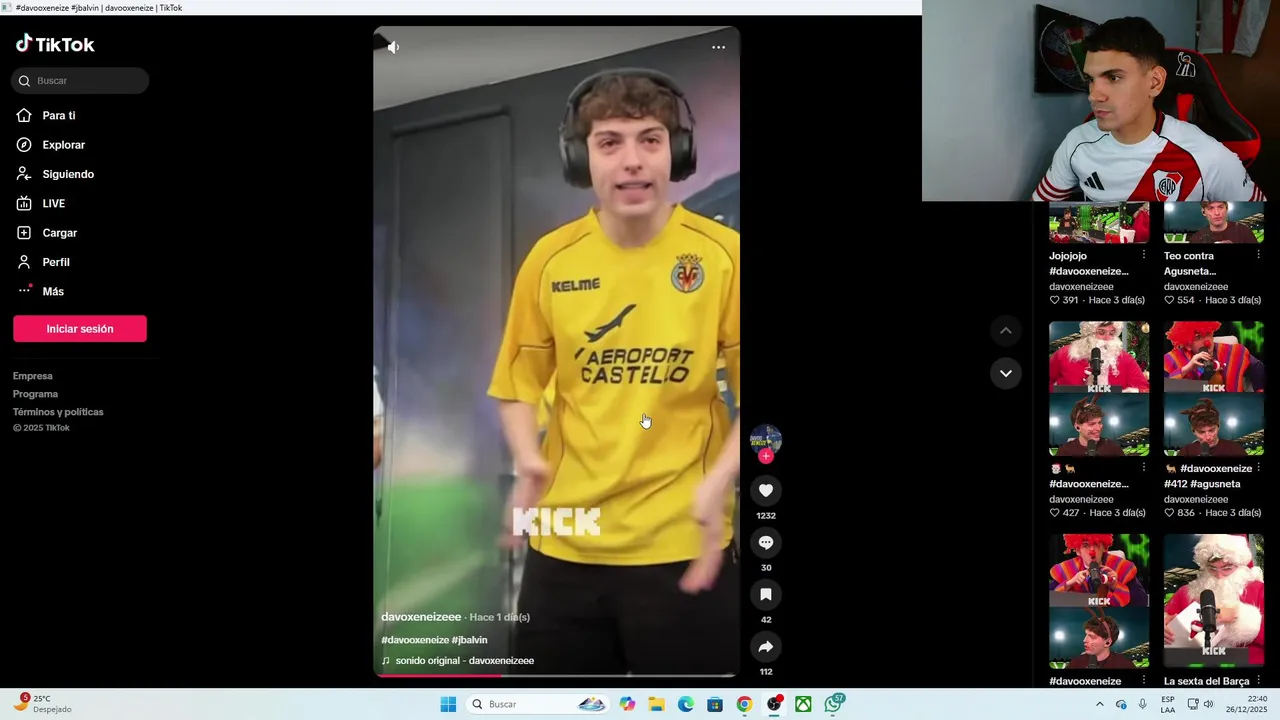Open the davoxeneizeee username on the video
This screenshot has width=1280, height=720.
[x=421, y=617]
